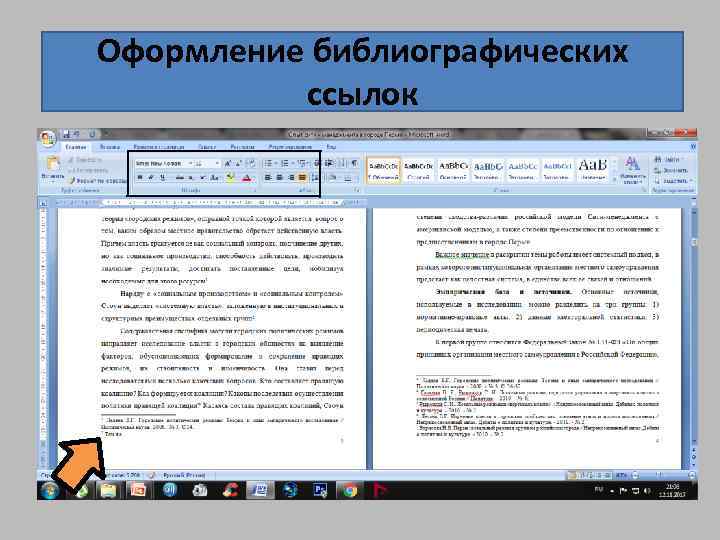Open the References (Ссылки) tab

pyautogui.click(x=208, y=147)
